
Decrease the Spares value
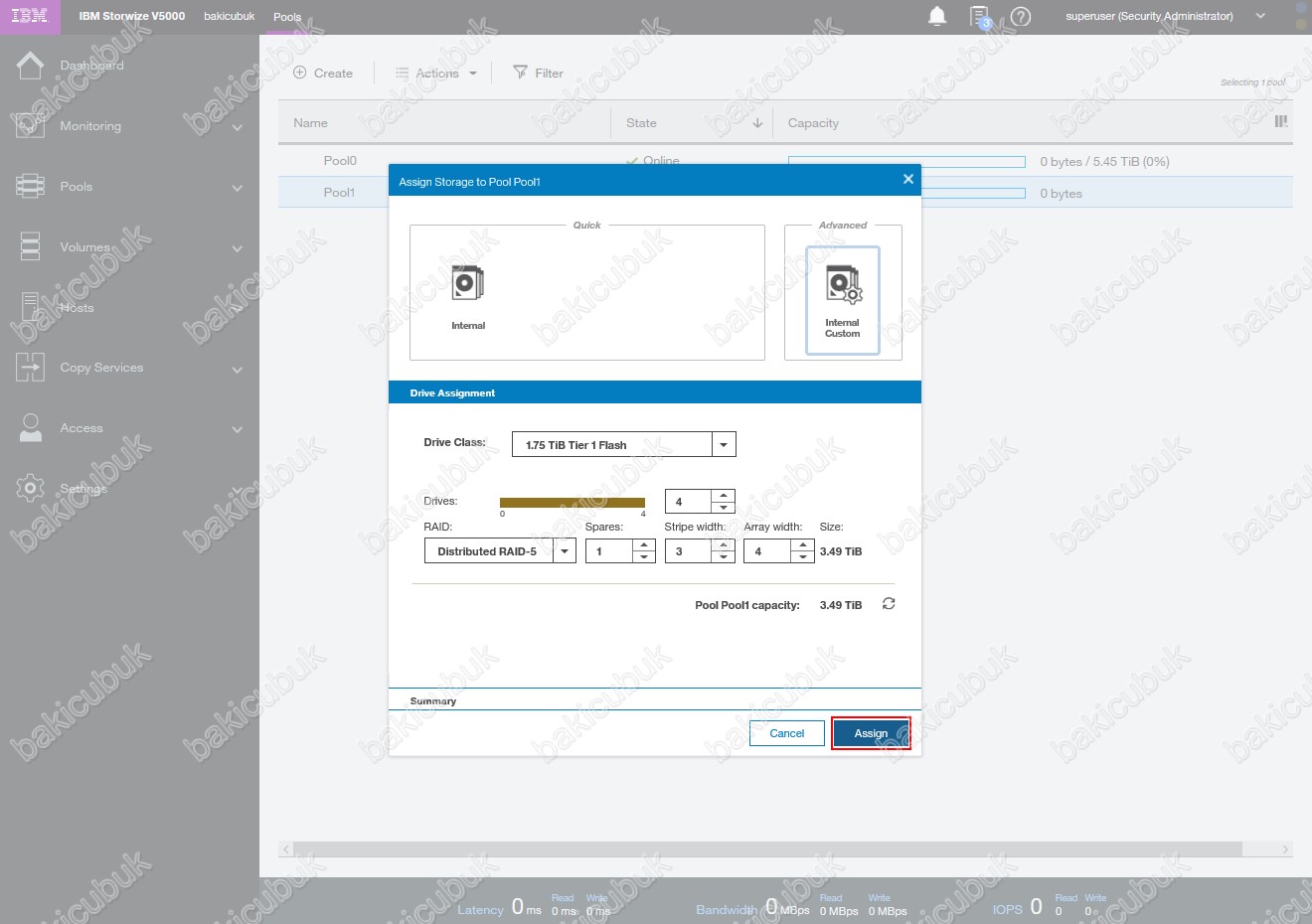[644, 557]
